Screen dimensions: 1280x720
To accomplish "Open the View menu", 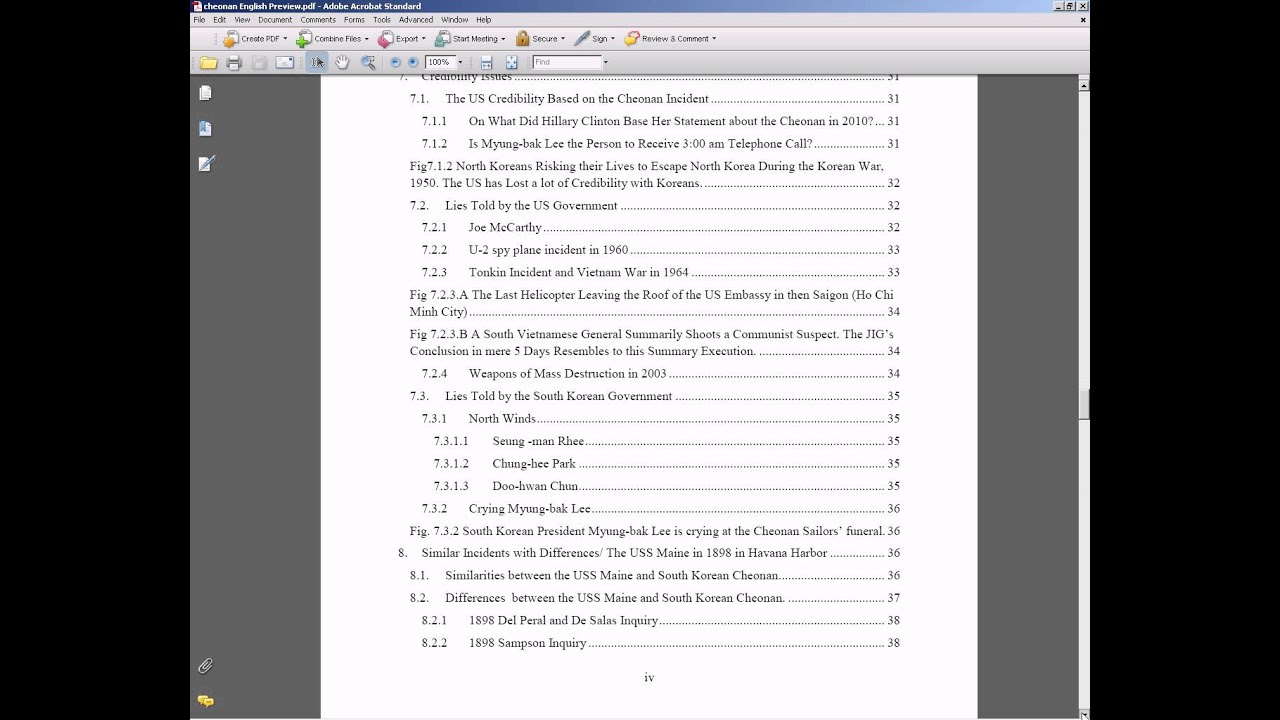I will (242, 20).
